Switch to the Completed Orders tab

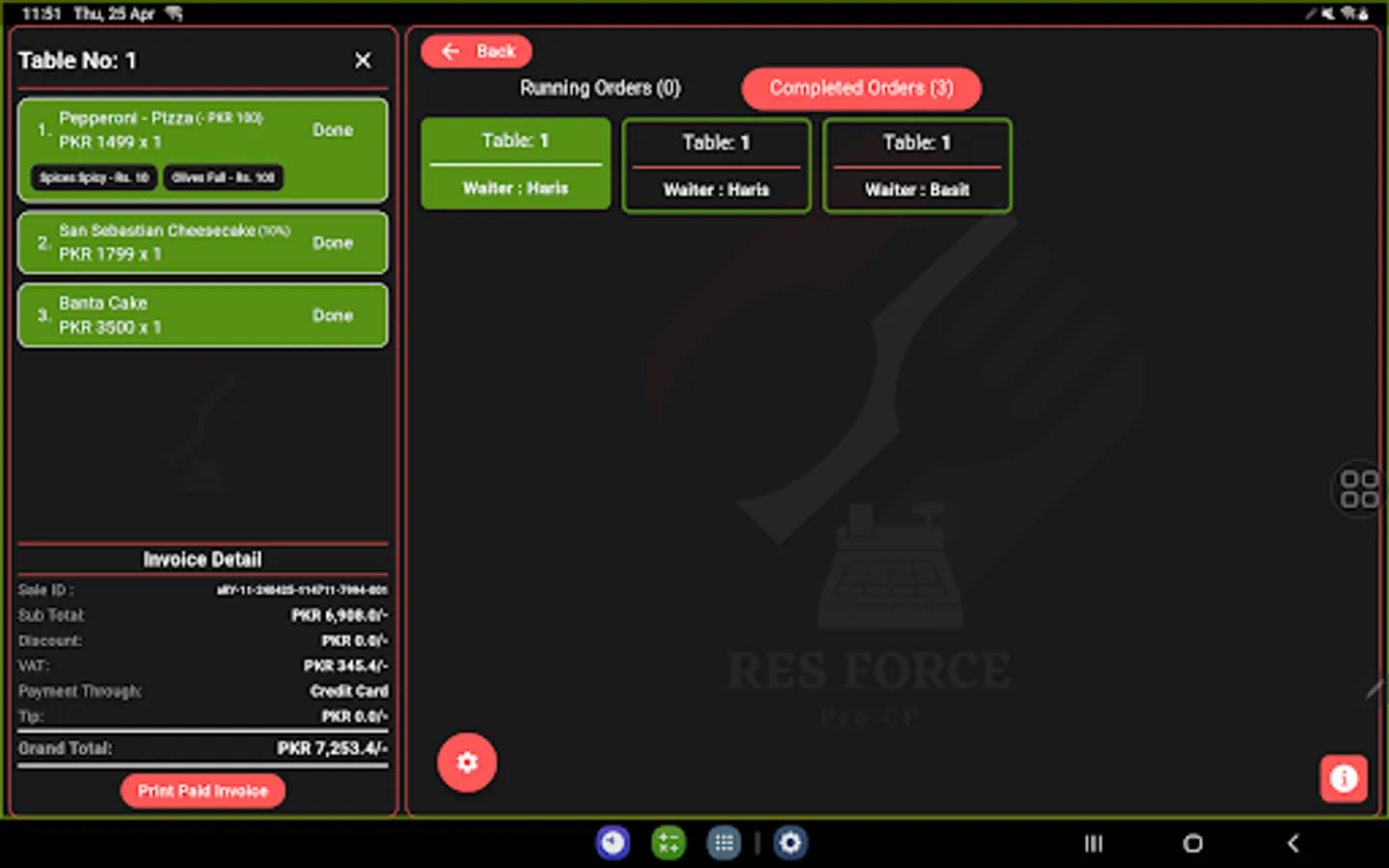(x=861, y=88)
